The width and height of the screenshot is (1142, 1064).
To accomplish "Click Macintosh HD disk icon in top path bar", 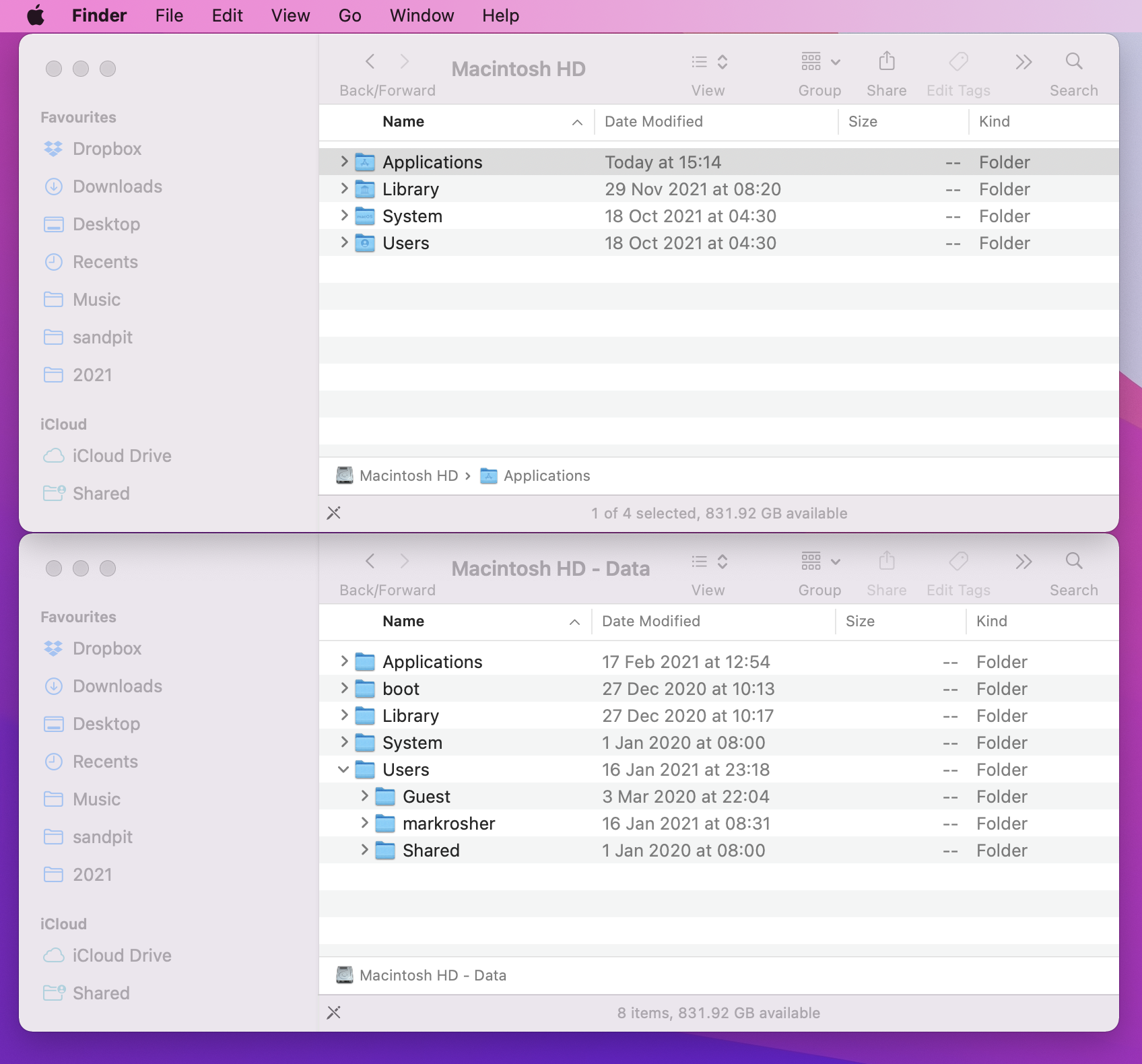I will pyautogui.click(x=345, y=475).
